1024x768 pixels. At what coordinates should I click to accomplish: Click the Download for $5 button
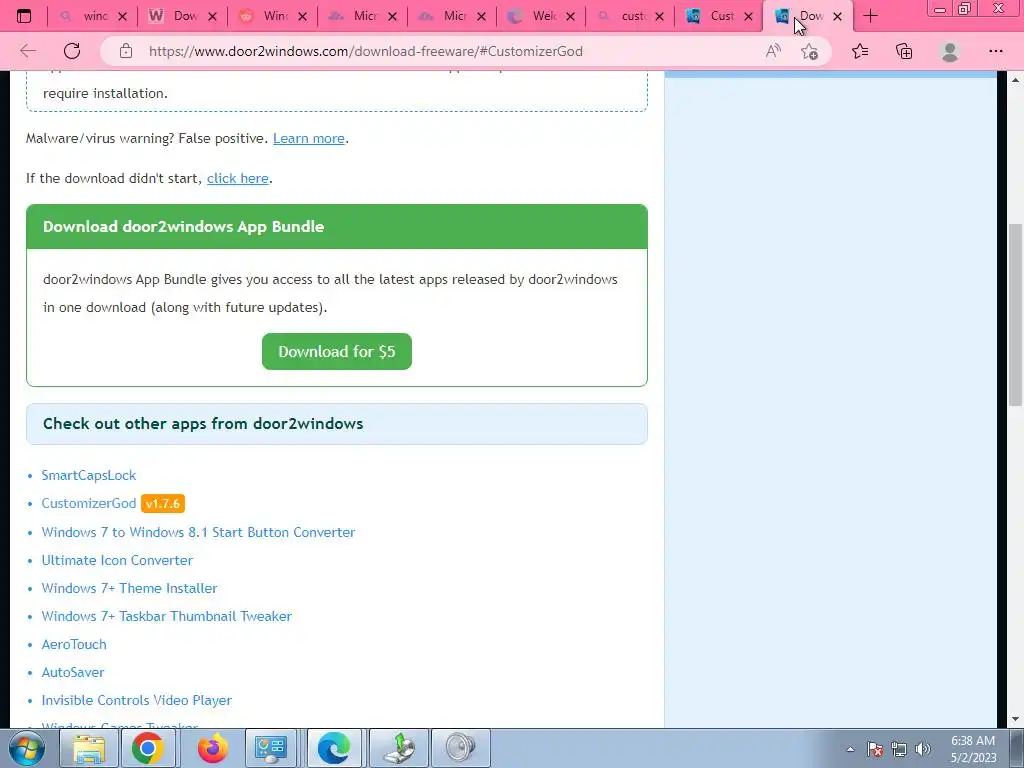click(337, 351)
